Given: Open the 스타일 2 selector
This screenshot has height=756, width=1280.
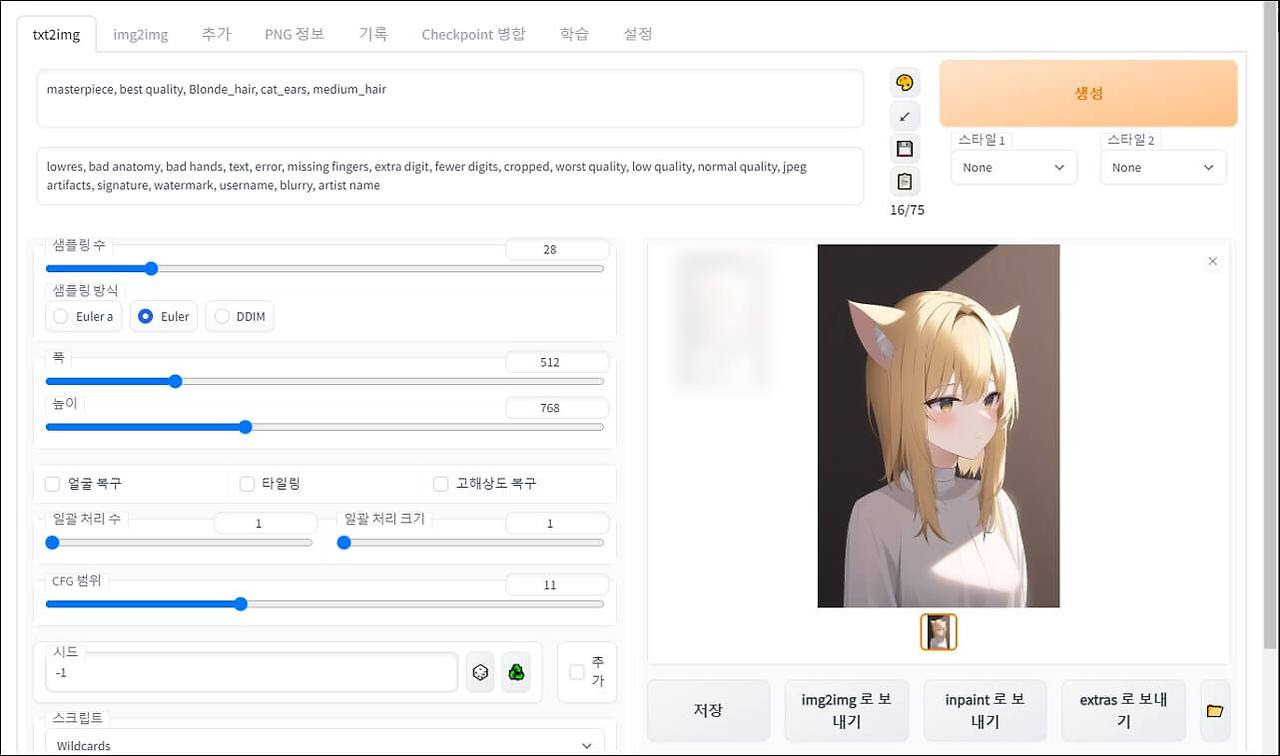Looking at the screenshot, I should click(1162, 167).
